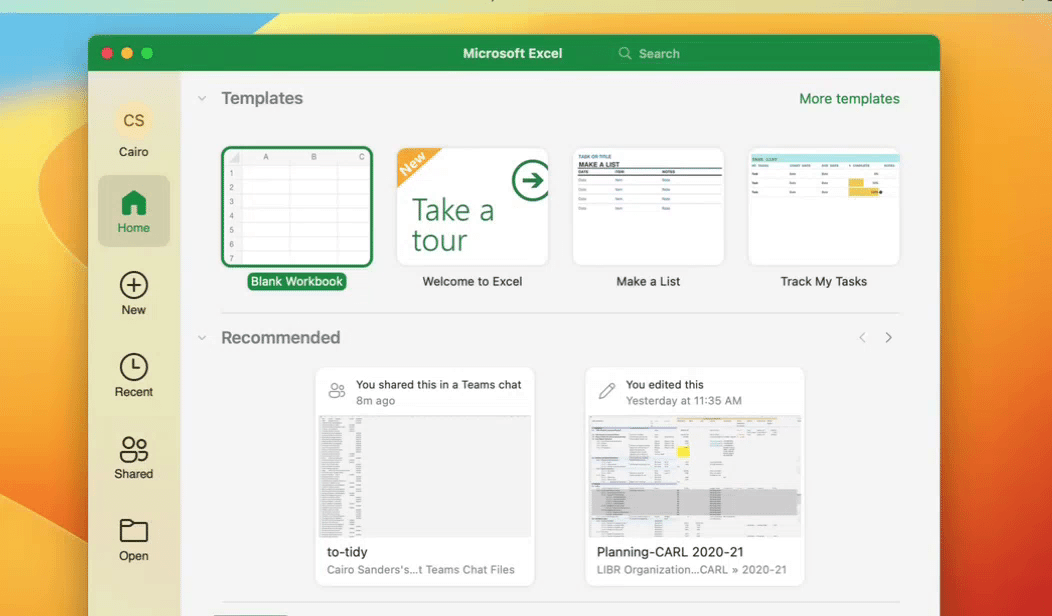
Task: Click the Make a List caption
Action: point(648,281)
